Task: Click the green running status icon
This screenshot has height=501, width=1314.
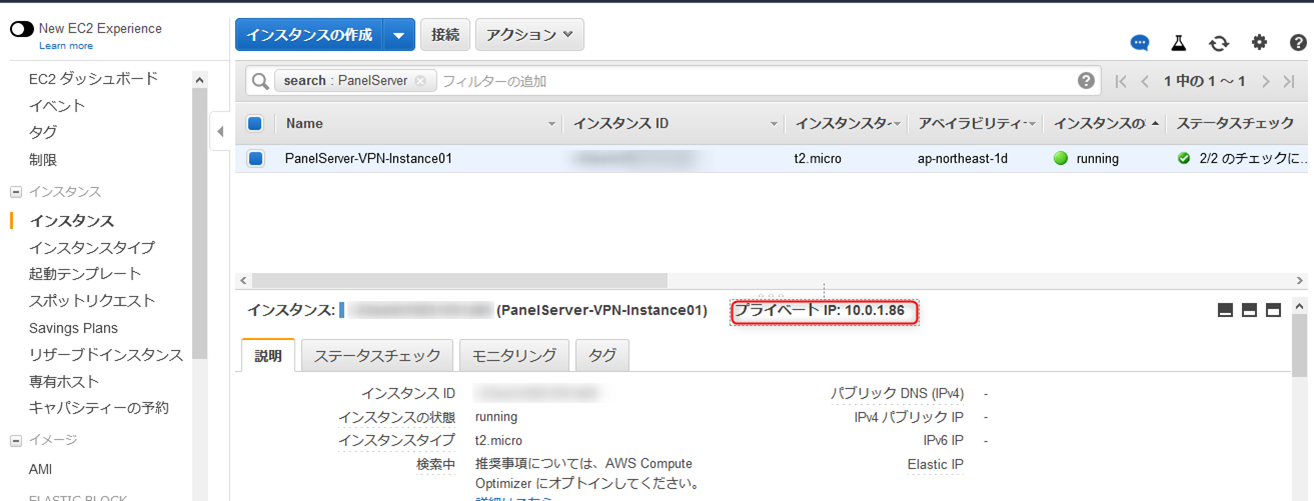Action: 1061,158
